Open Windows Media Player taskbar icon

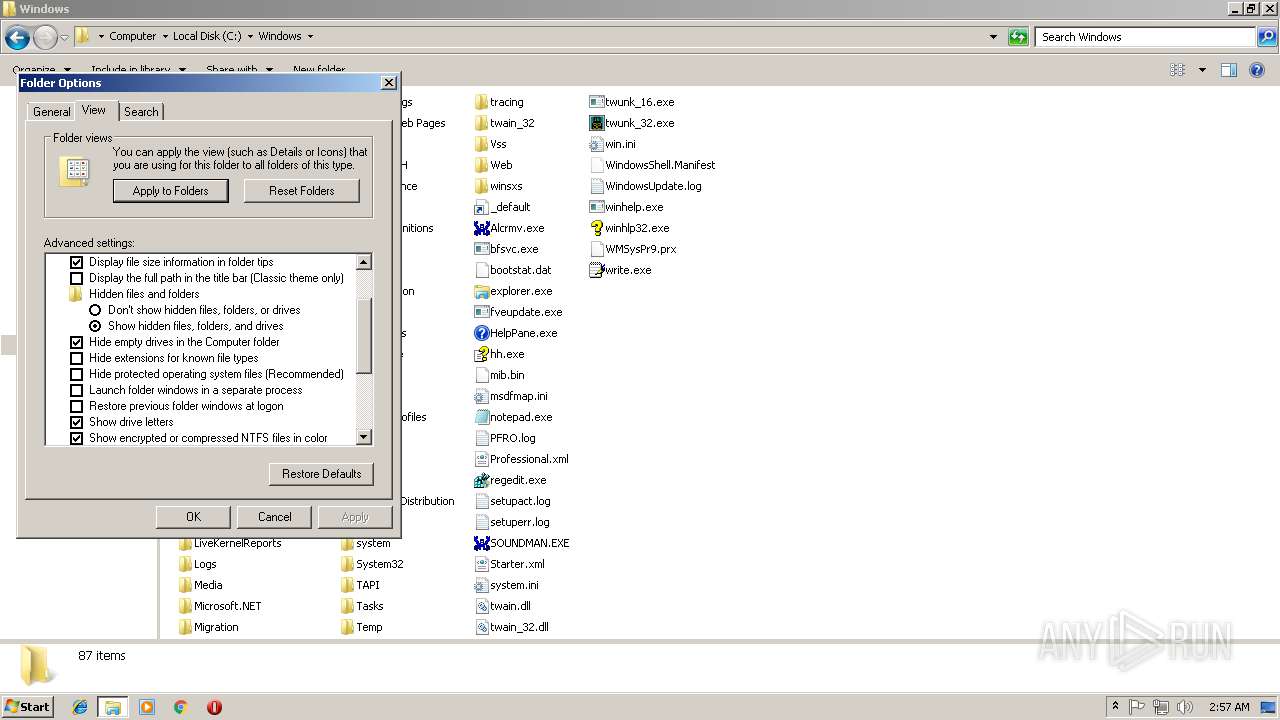(x=147, y=707)
